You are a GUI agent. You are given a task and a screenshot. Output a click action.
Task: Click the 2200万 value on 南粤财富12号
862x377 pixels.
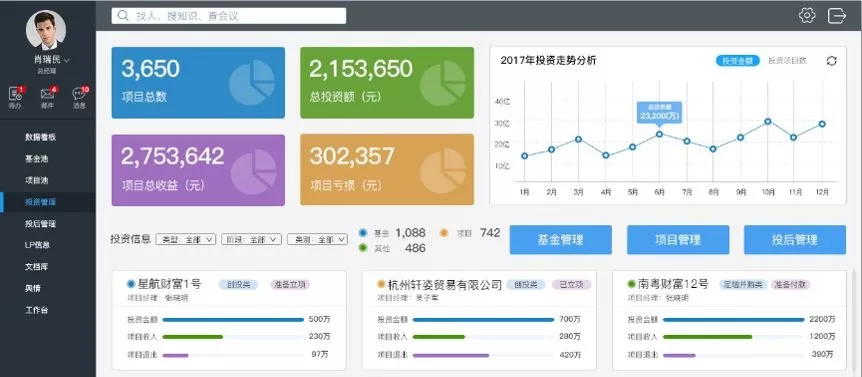(x=822, y=319)
